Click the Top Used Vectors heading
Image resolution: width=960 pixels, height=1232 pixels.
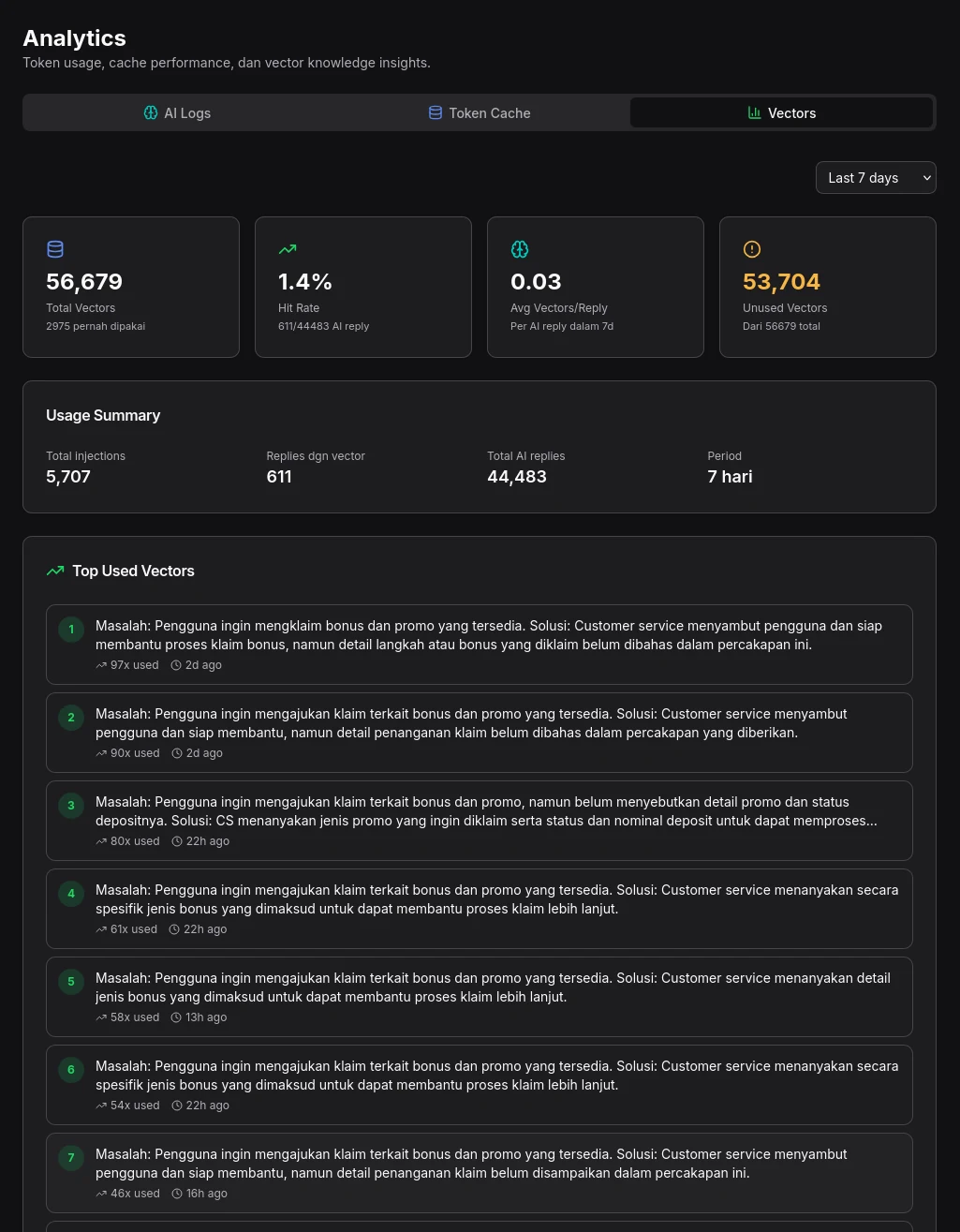134,571
